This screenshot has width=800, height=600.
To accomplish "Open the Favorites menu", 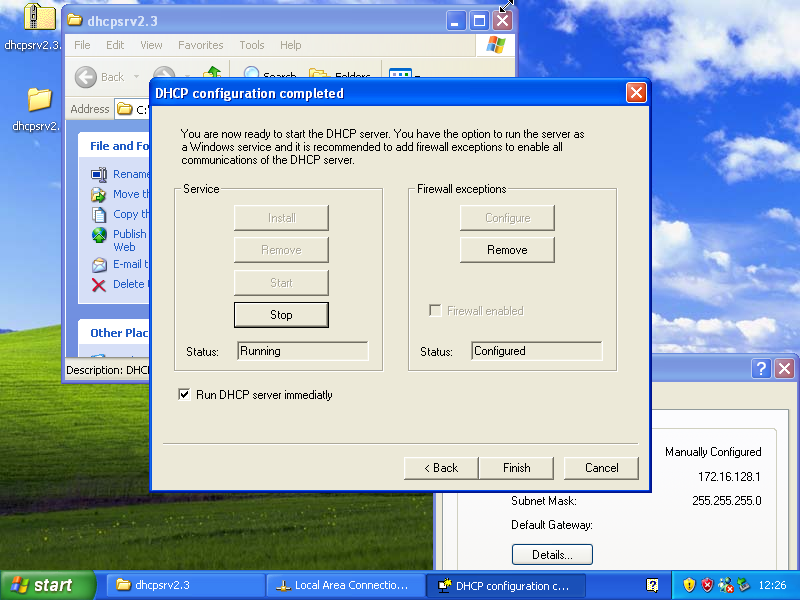I will coord(200,45).
